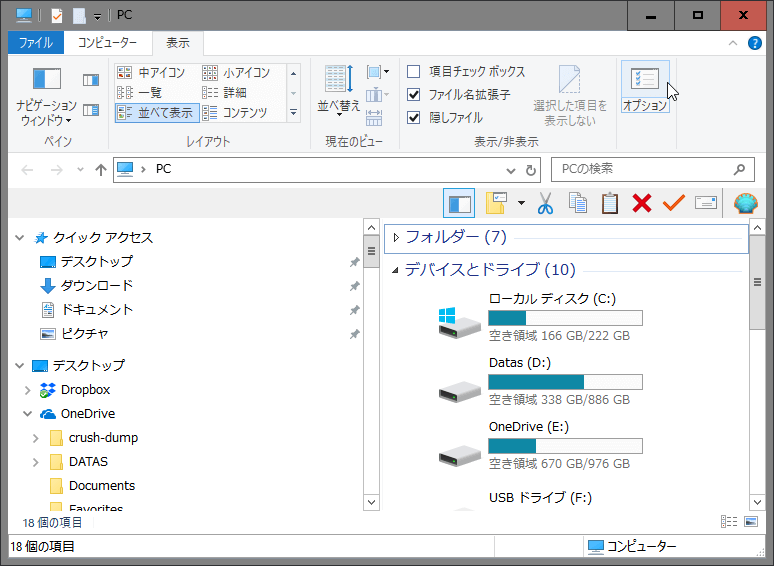Click the 並べ替え sort icon

tap(338, 88)
